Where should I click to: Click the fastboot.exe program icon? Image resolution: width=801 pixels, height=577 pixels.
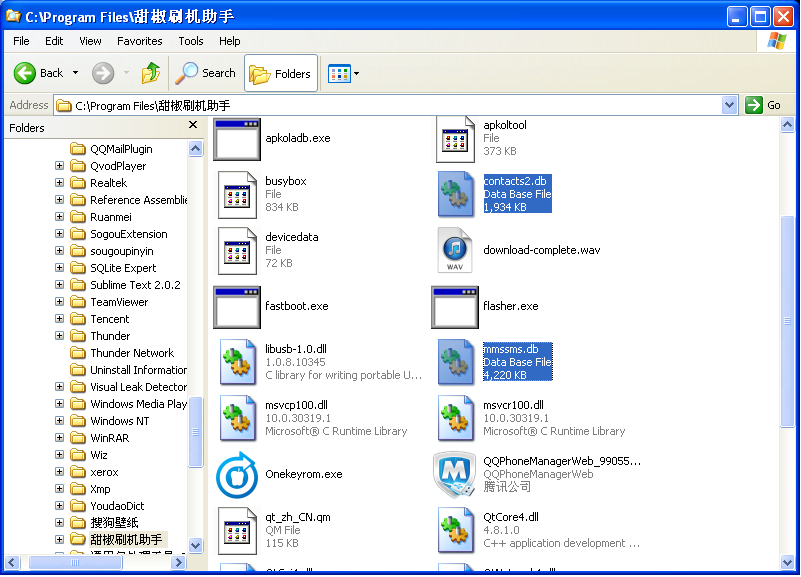click(x=237, y=307)
